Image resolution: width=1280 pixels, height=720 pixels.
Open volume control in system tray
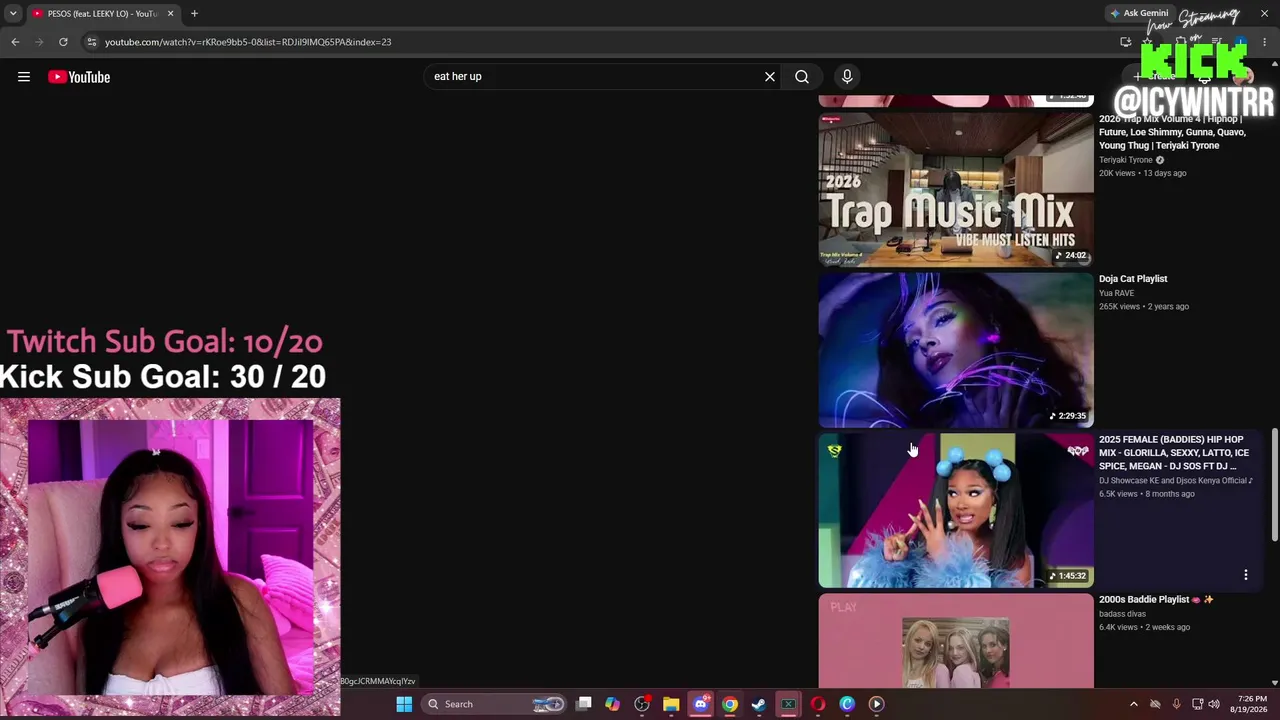(1214, 704)
